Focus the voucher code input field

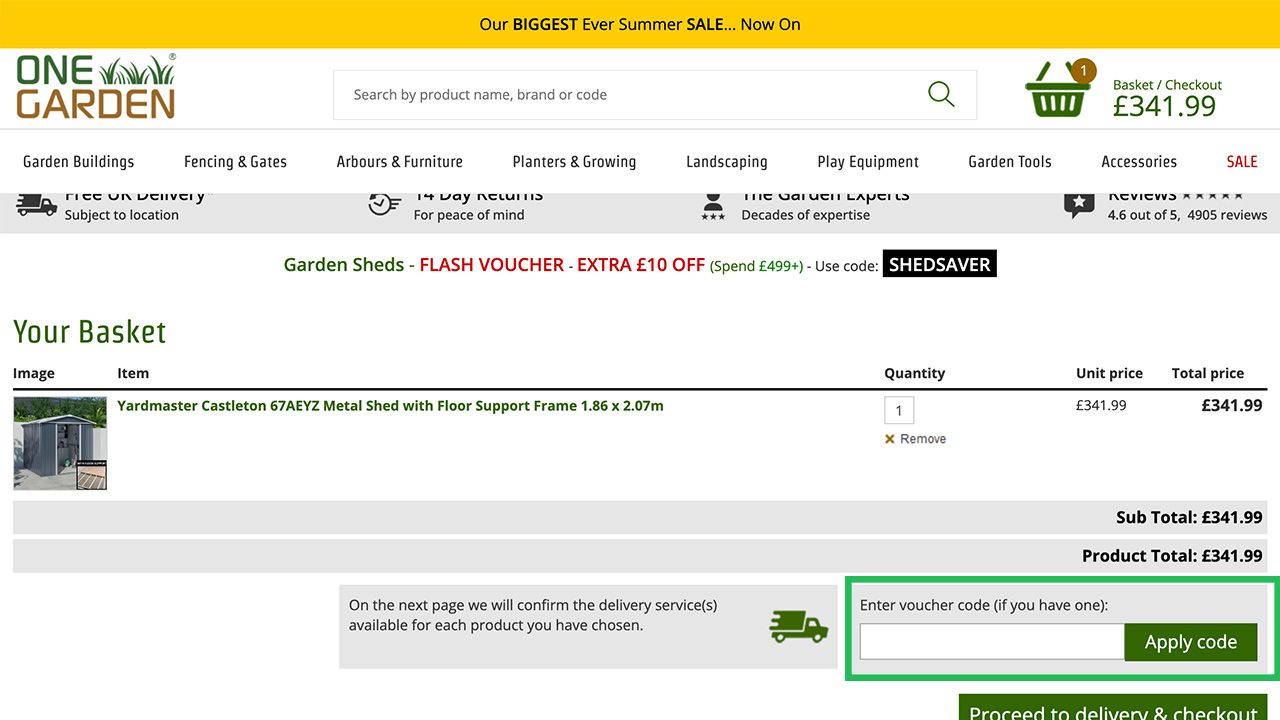(992, 642)
